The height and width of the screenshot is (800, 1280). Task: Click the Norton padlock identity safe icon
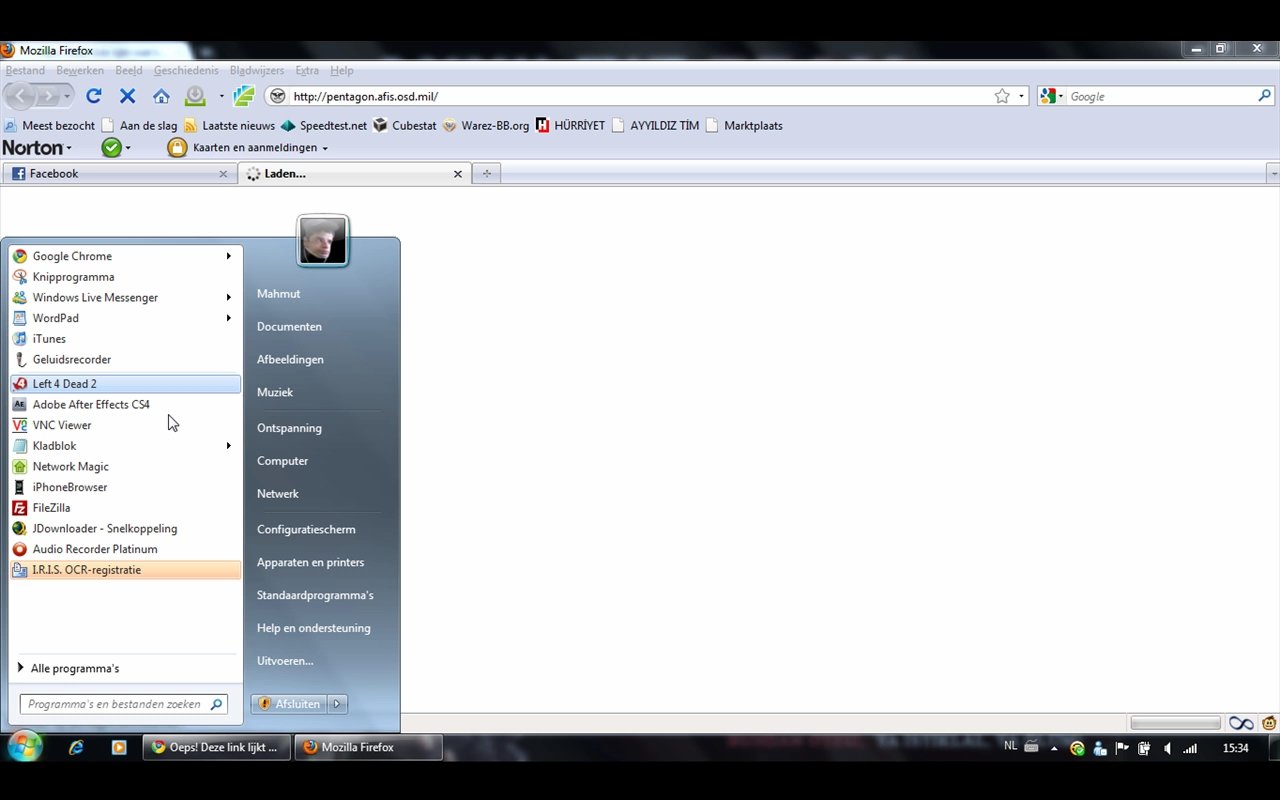tap(177, 148)
